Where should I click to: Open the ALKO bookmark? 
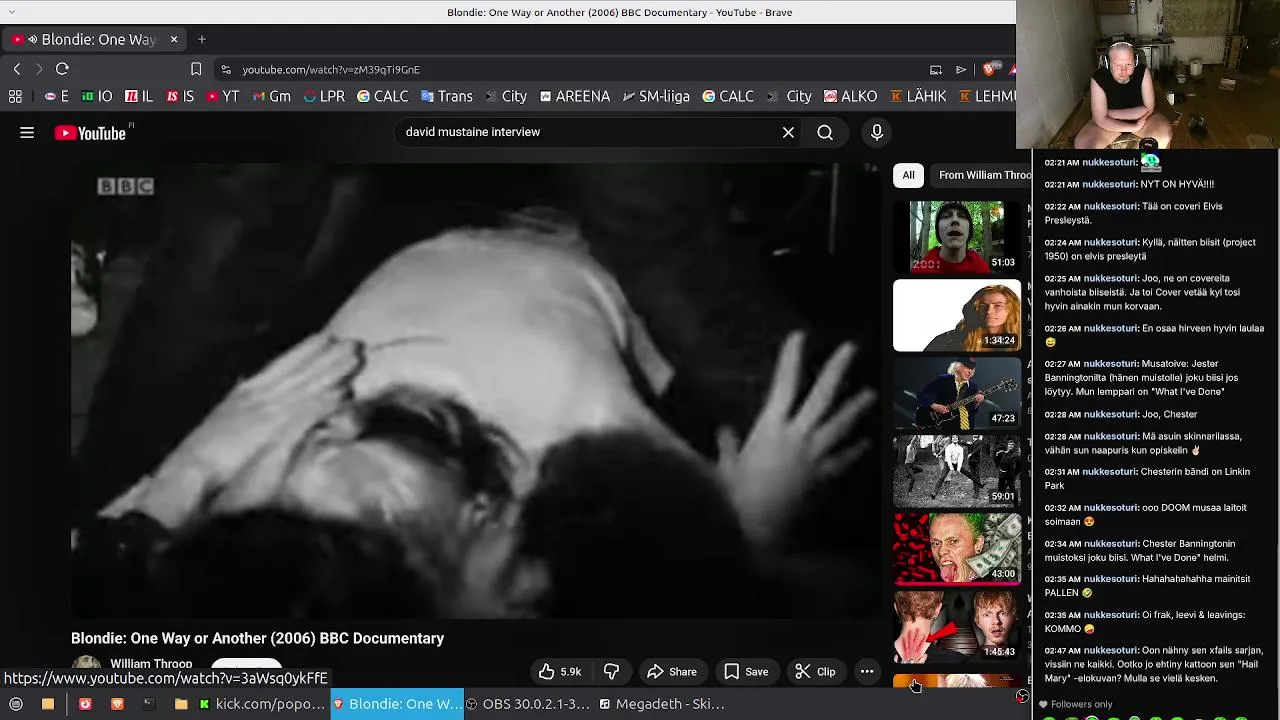point(850,96)
